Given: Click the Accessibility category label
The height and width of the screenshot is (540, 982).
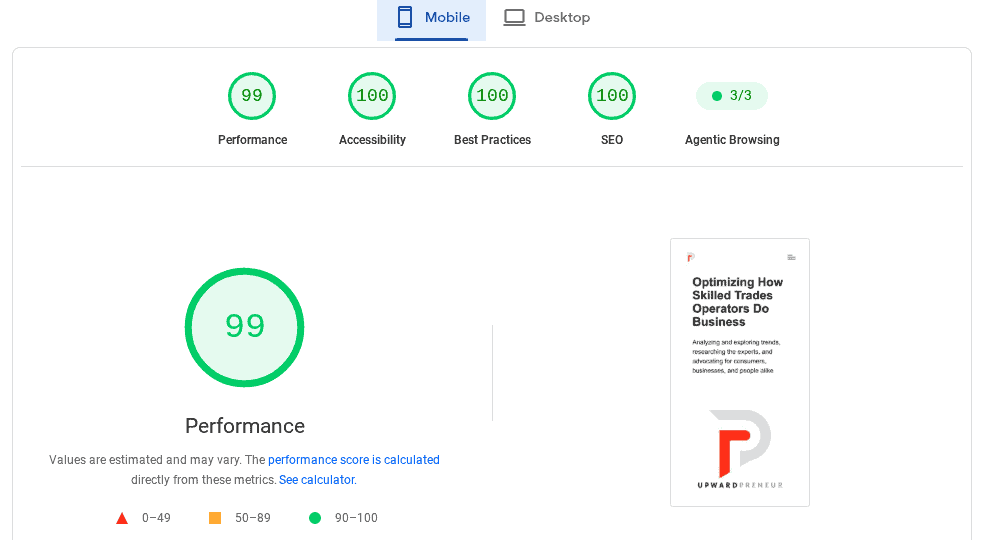Looking at the screenshot, I should point(372,140).
